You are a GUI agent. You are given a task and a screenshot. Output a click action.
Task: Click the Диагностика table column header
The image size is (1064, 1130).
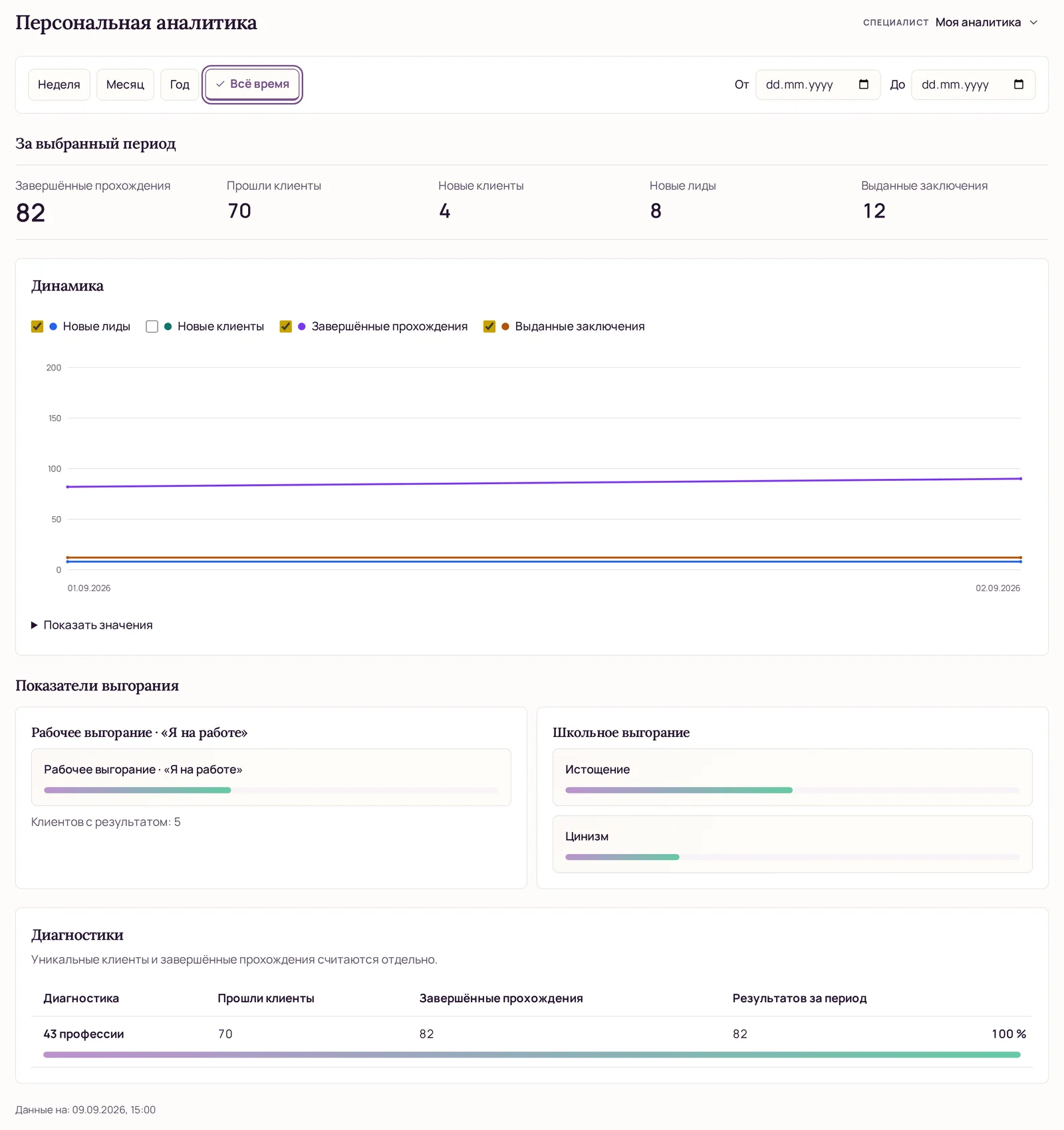(x=81, y=998)
